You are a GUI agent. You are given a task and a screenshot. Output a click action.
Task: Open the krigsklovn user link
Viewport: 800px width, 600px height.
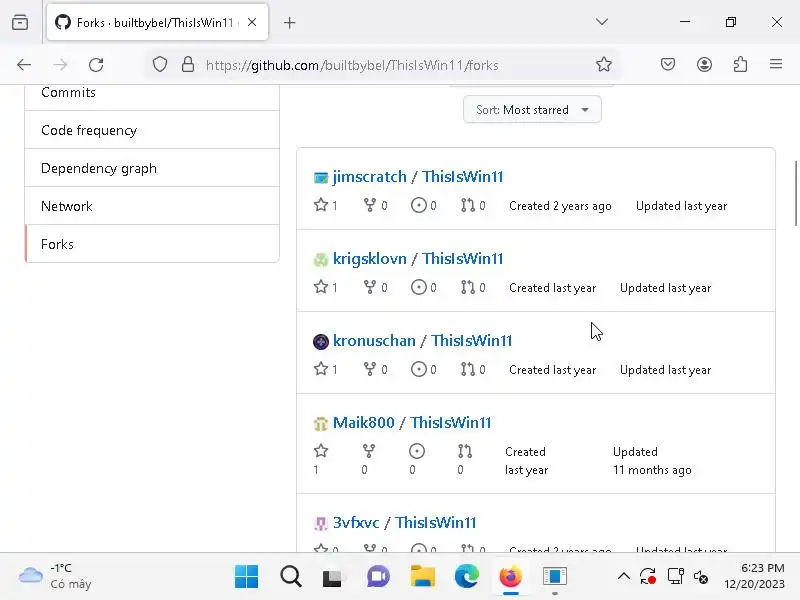click(x=369, y=259)
